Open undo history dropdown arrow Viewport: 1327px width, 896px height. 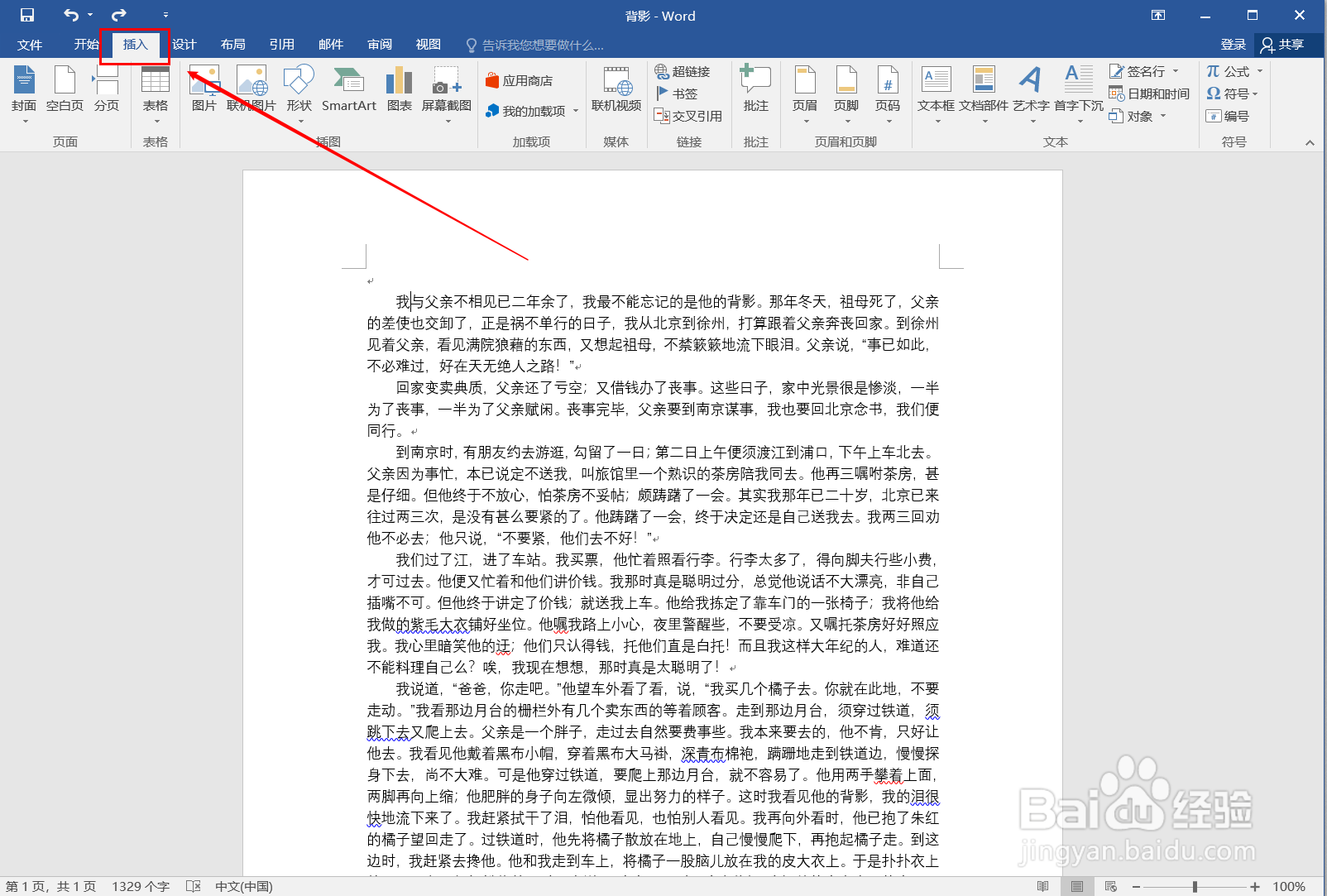[90, 15]
